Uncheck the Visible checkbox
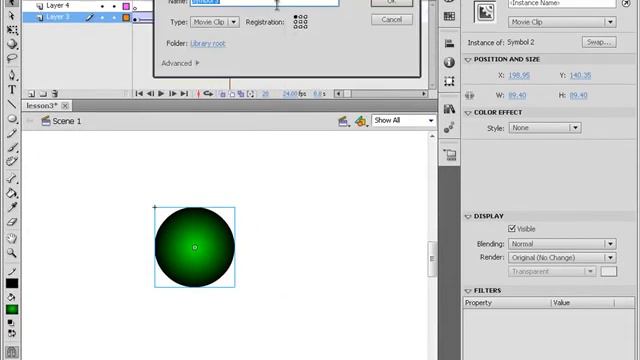The height and width of the screenshot is (360, 640). pyautogui.click(x=512, y=229)
